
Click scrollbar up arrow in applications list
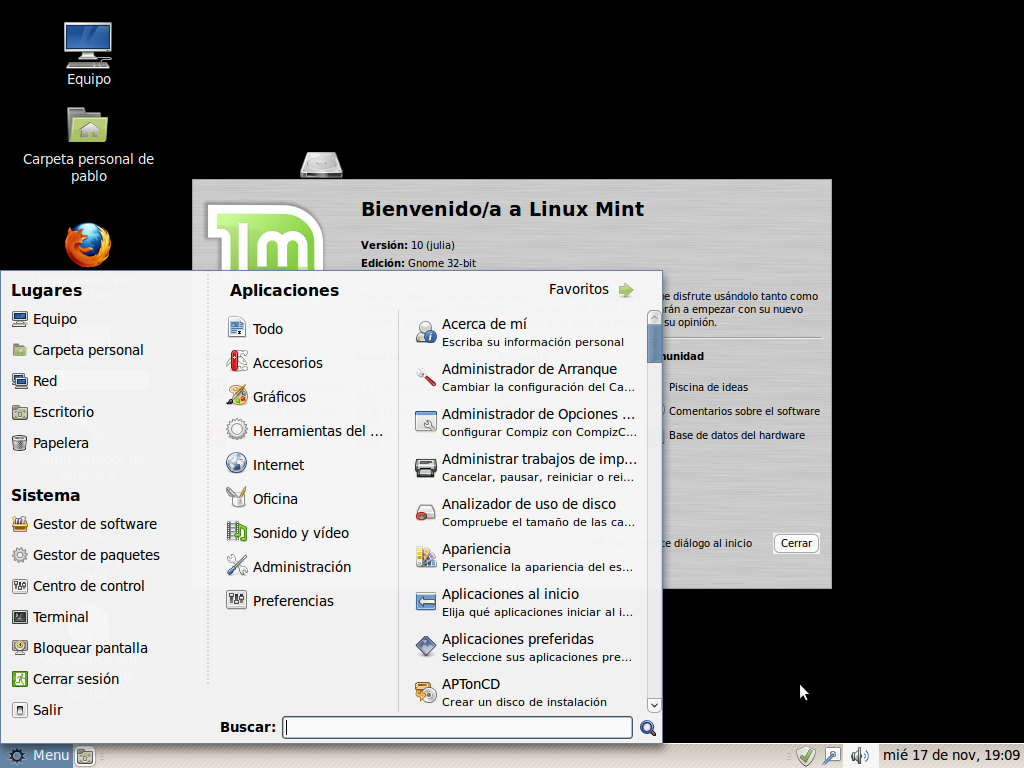point(654,318)
